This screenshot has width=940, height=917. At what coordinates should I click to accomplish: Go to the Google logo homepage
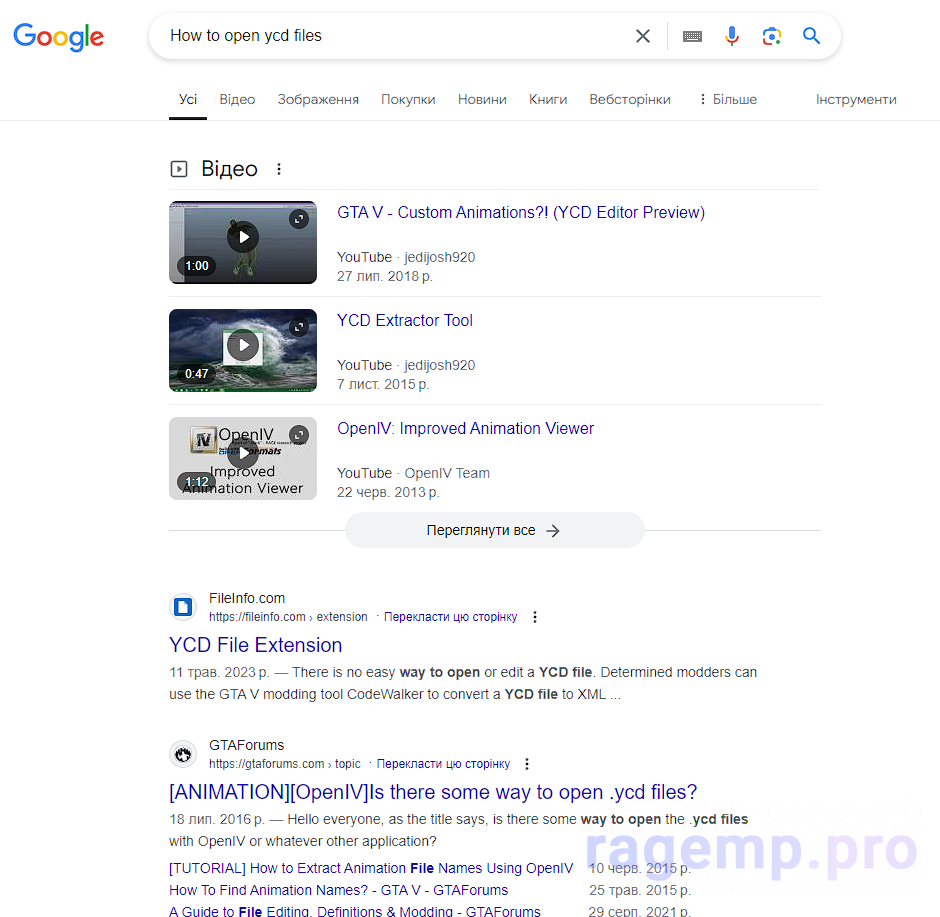59,37
